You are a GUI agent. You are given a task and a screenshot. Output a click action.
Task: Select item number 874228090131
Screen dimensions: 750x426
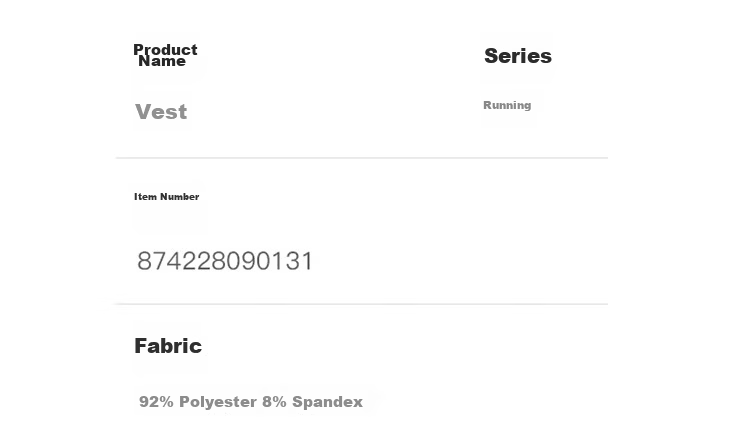(225, 261)
